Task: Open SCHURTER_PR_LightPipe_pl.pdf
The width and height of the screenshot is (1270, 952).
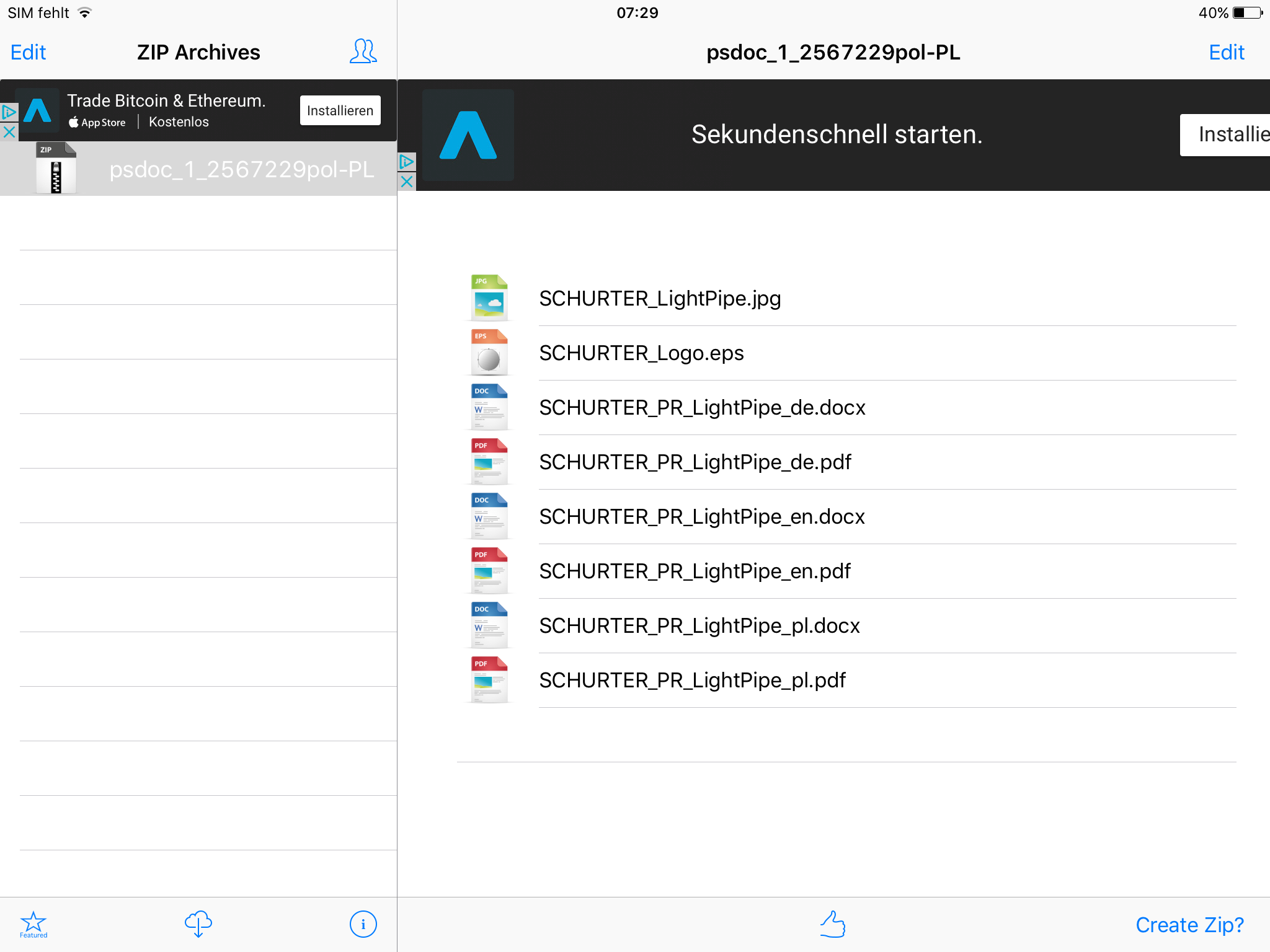Action: point(692,681)
